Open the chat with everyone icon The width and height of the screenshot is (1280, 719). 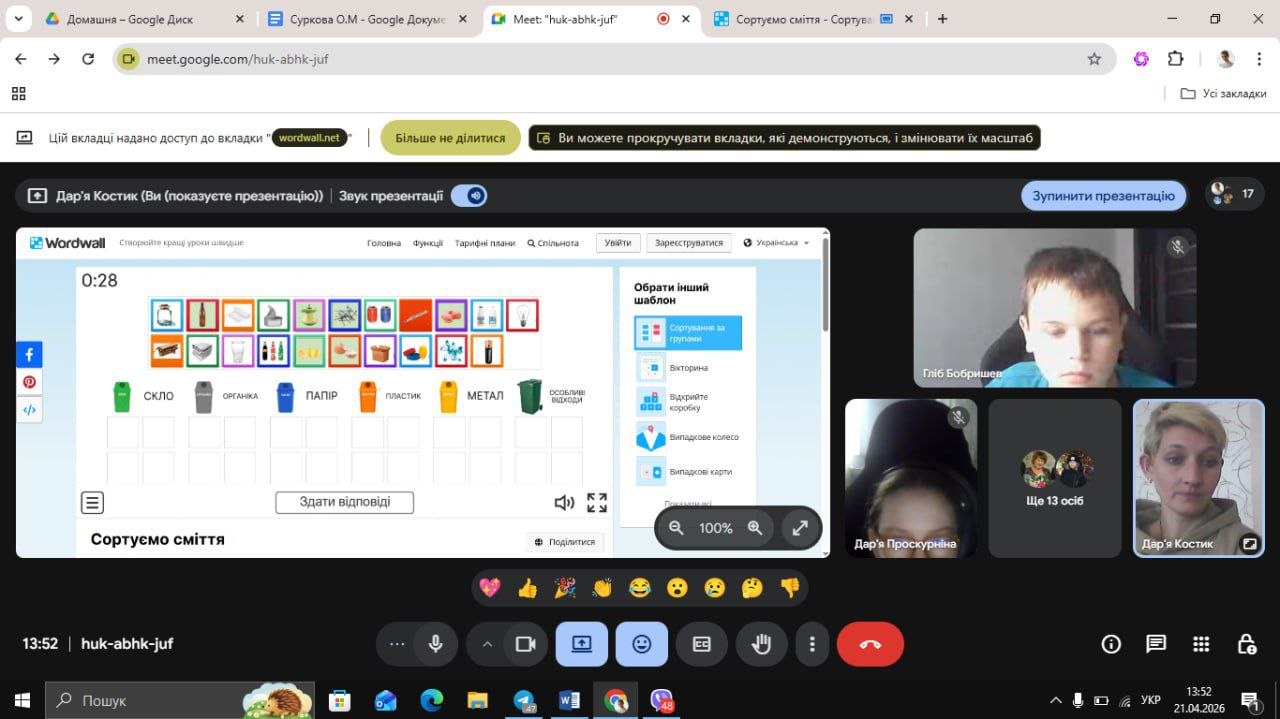point(1156,644)
